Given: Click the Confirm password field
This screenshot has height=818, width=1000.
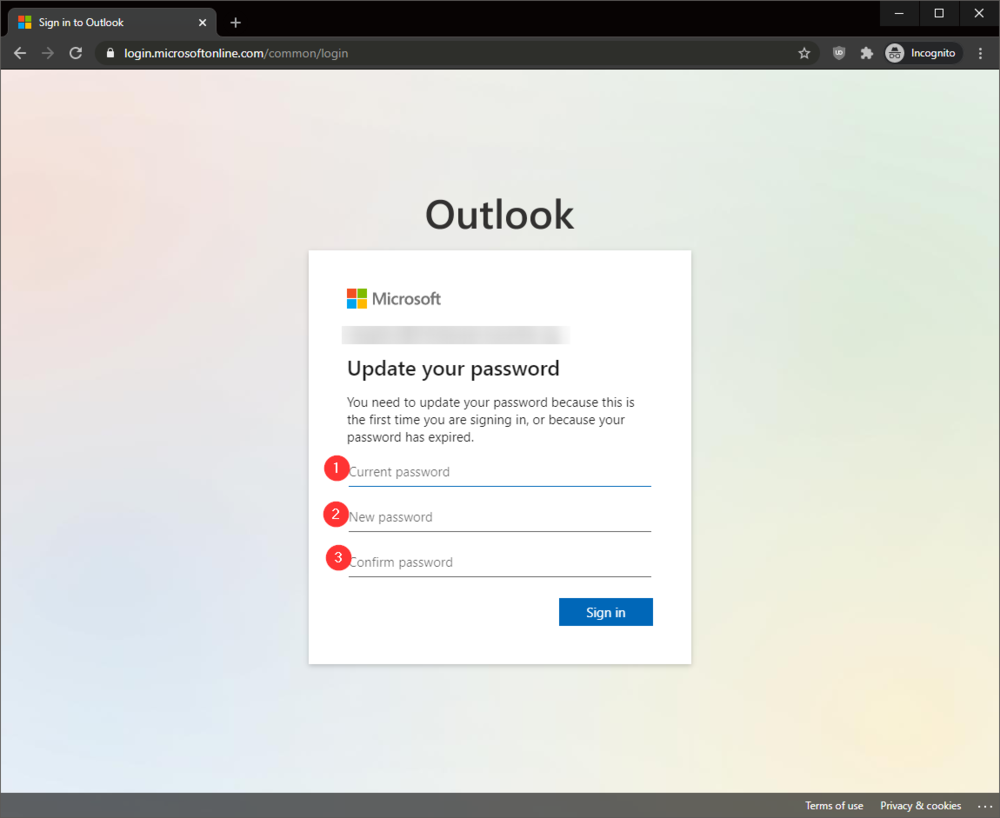Looking at the screenshot, I should tap(499, 563).
